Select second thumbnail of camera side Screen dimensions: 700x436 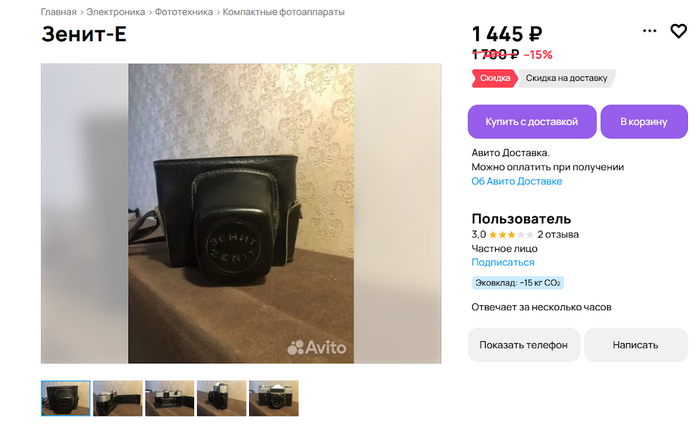coord(118,399)
